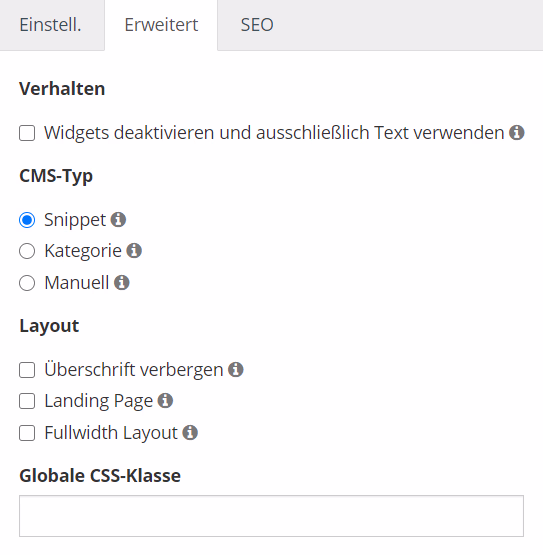This screenshot has width=543, height=555.
Task: Click the info icon next to Kategorie
Action: coord(134,251)
